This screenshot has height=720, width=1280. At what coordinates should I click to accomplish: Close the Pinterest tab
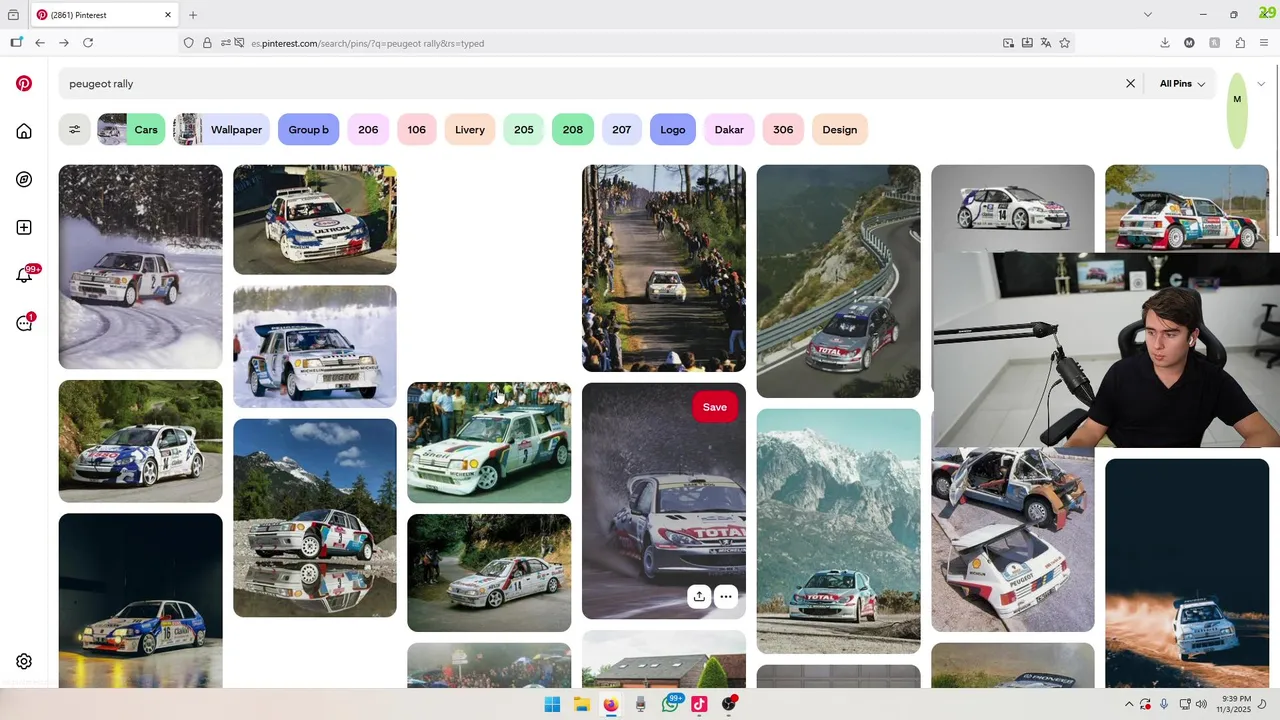tap(168, 15)
